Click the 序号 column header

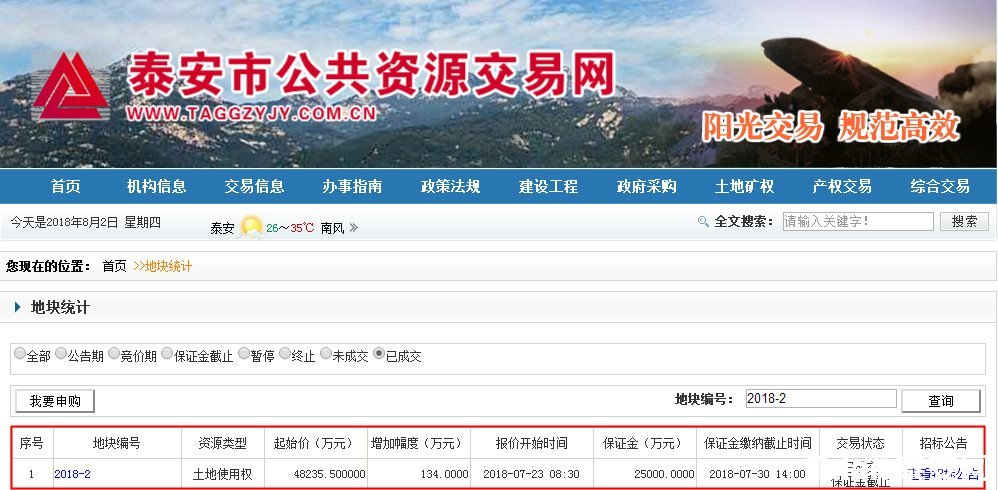pos(31,443)
